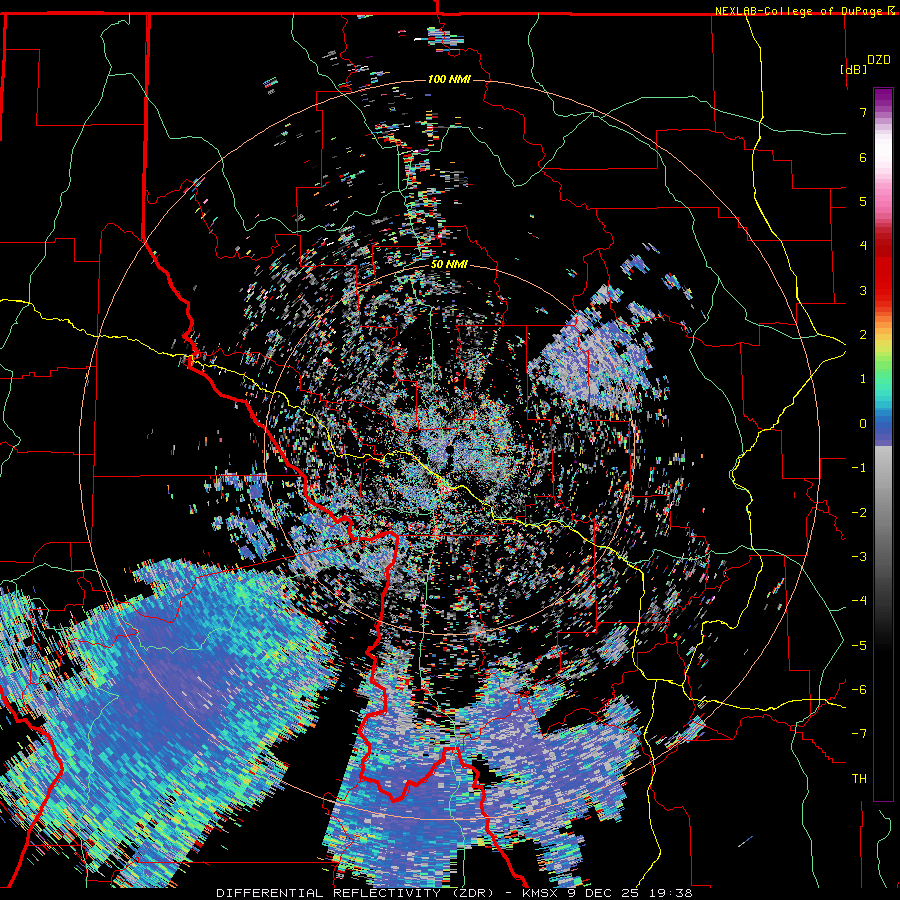This screenshot has width=900, height=900.
Task: Select the -3 dB scale tick label
Action: coord(859,556)
